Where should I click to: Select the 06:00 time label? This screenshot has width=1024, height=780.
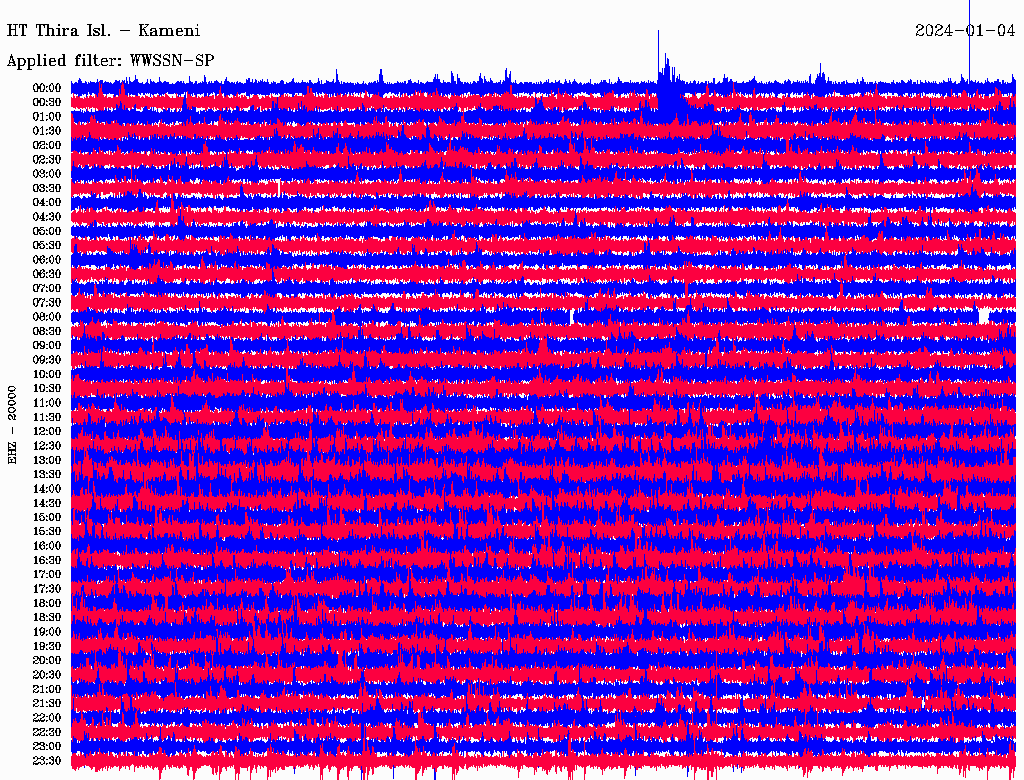pyautogui.click(x=47, y=260)
